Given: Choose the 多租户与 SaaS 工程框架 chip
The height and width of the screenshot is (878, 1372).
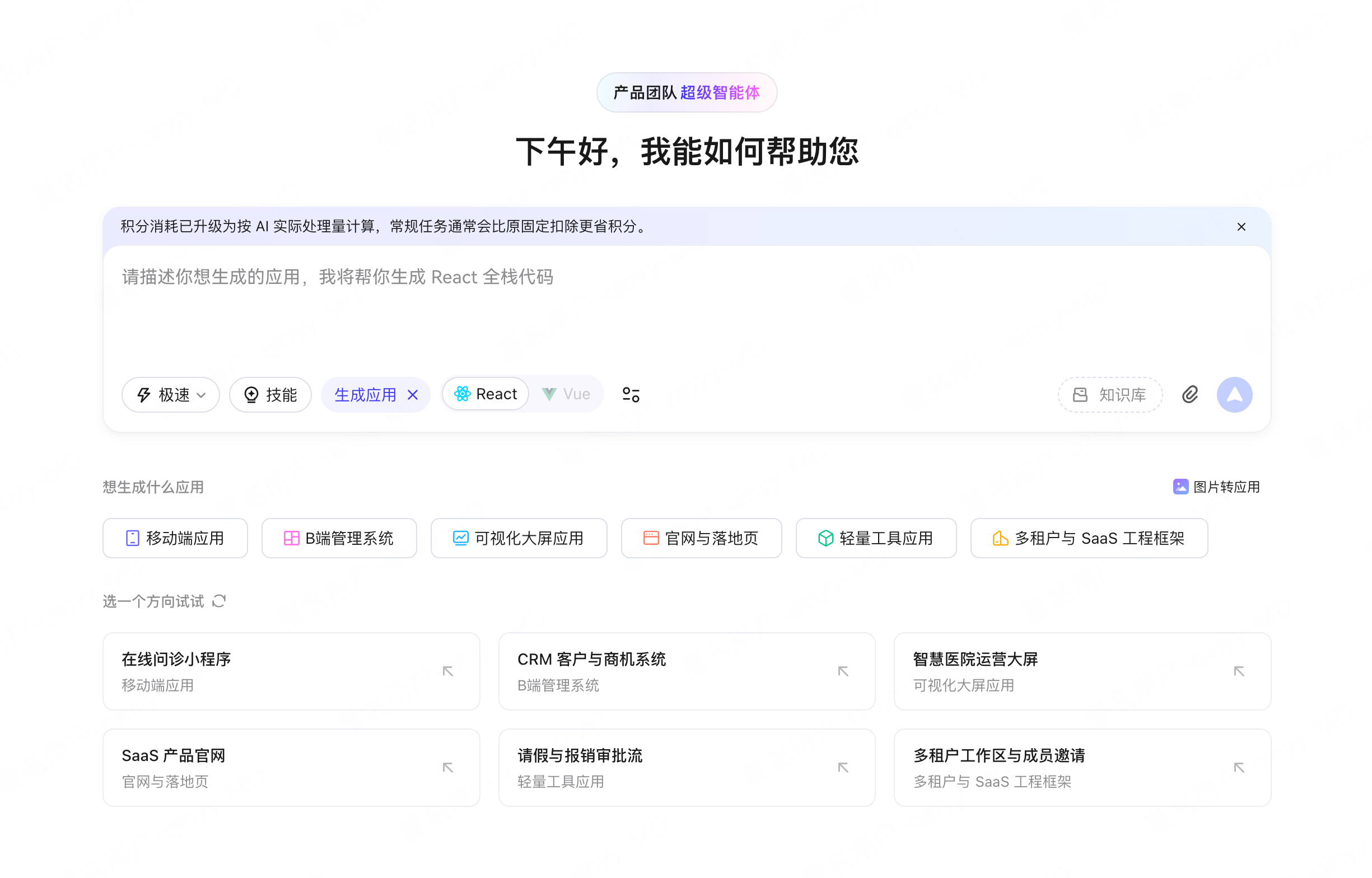Looking at the screenshot, I should pyautogui.click(x=1089, y=538).
